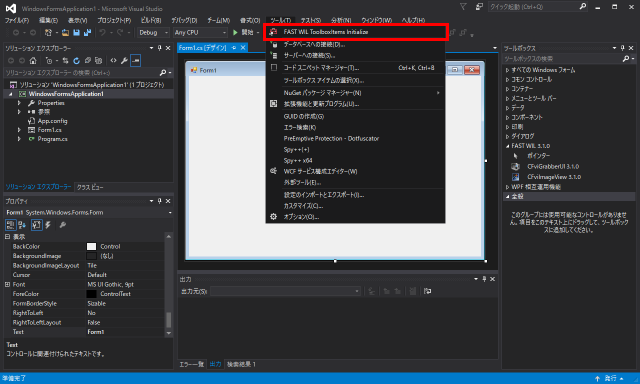This screenshot has height=384, width=640.
Task: Select the CFviGrabberUI 3.1.0 toolbox item
Action: pyautogui.click(x=553, y=166)
